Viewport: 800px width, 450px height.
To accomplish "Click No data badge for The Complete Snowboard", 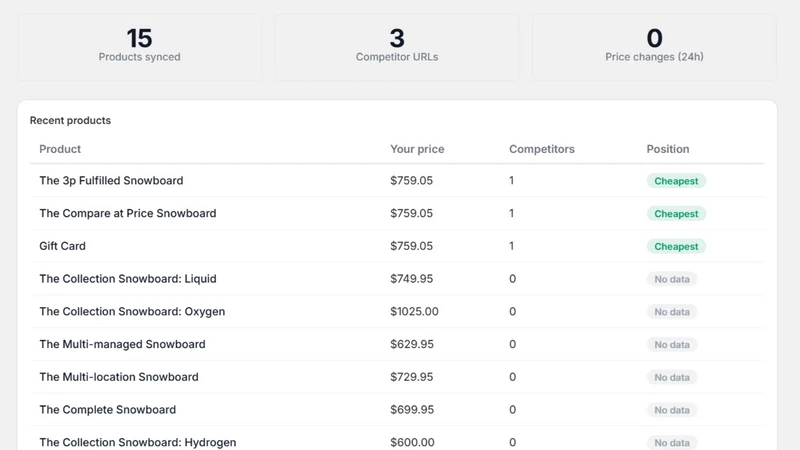I will point(672,410).
